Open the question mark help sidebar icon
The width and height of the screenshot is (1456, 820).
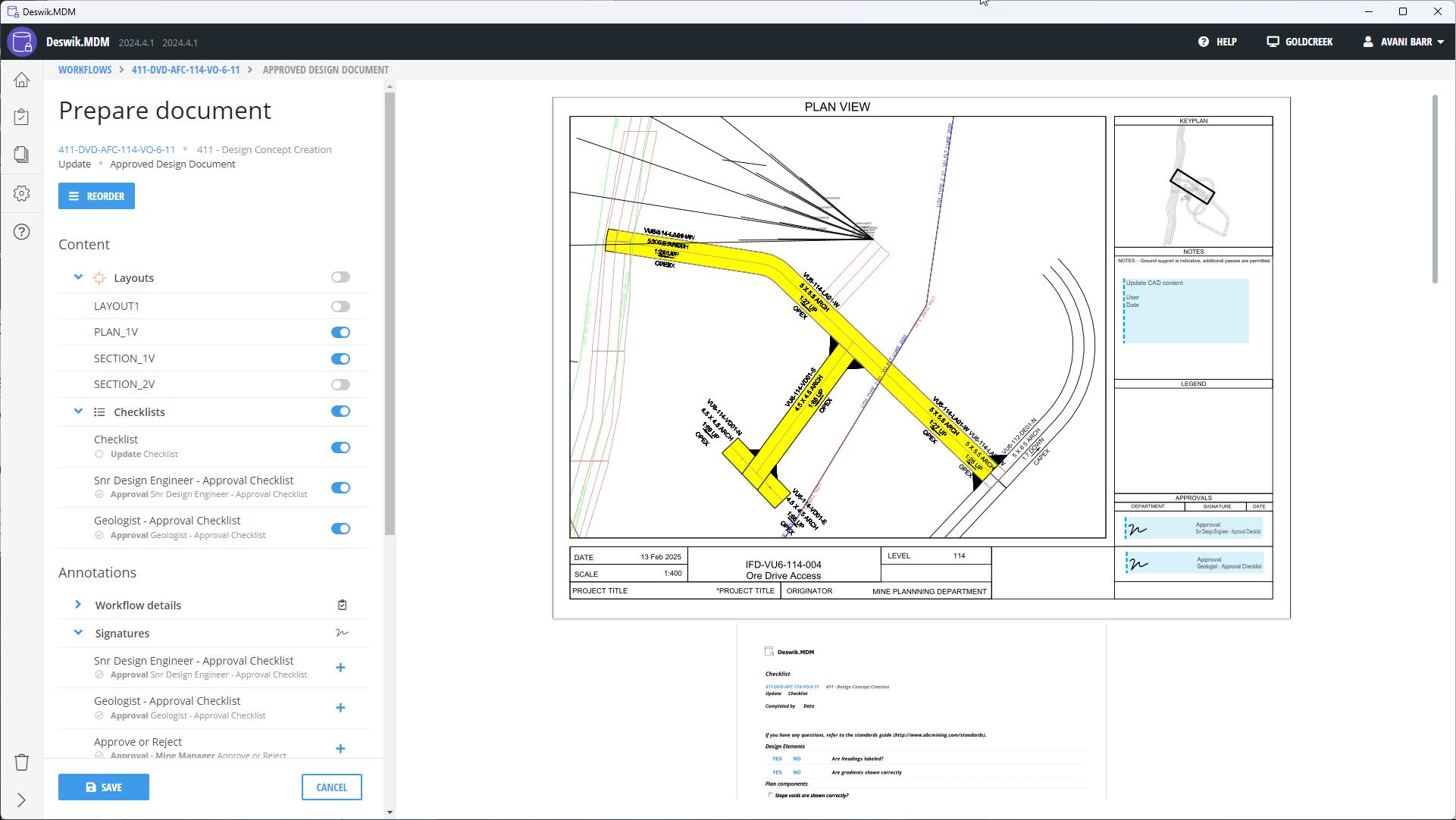pyautogui.click(x=22, y=231)
